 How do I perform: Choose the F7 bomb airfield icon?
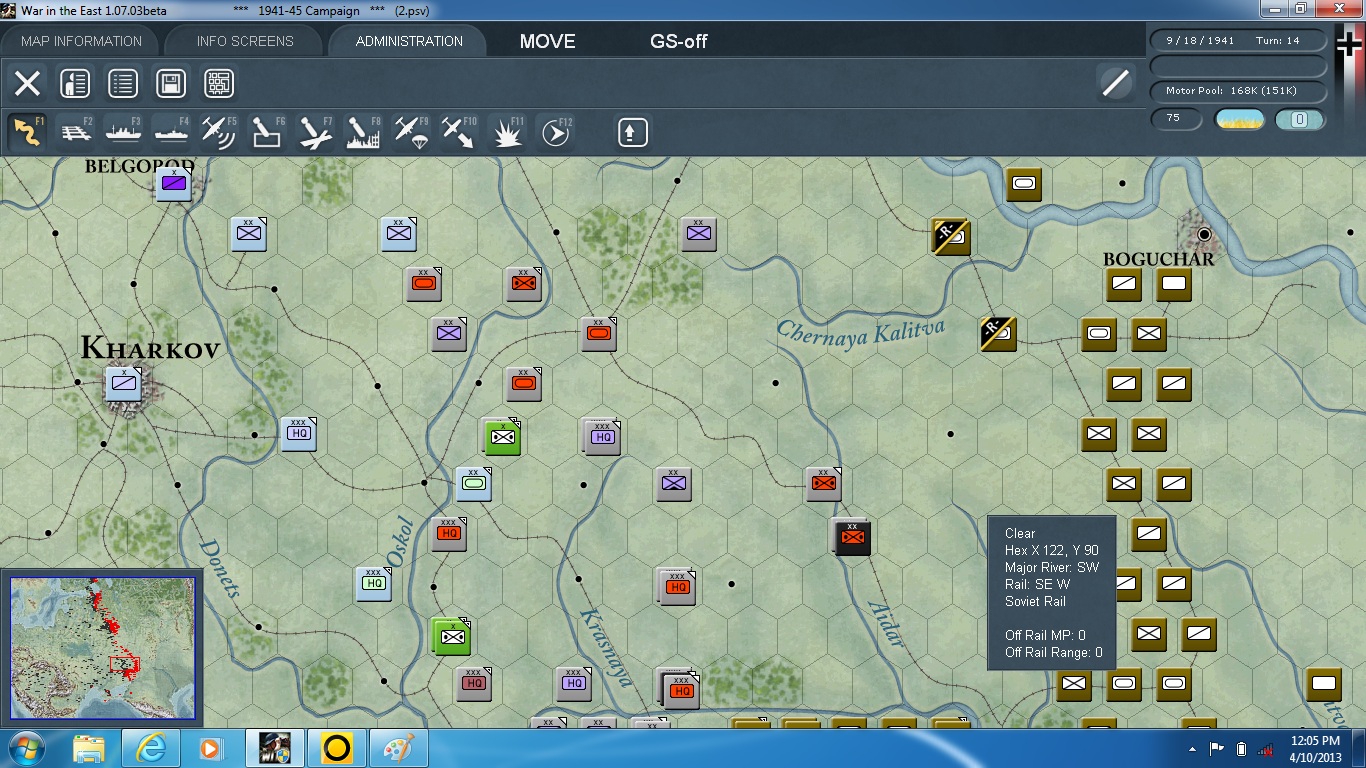(x=315, y=132)
